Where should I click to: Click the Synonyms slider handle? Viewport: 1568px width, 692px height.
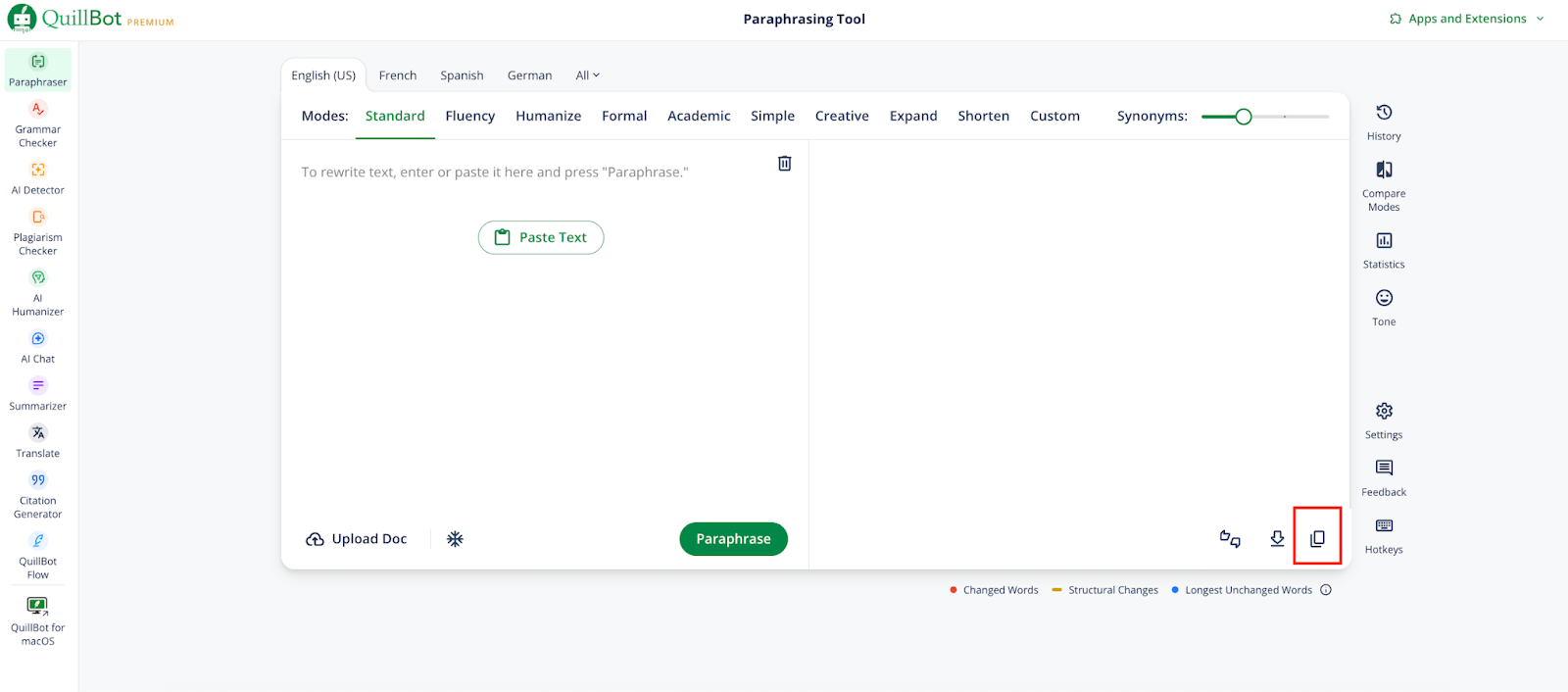click(x=1244, y=117)
